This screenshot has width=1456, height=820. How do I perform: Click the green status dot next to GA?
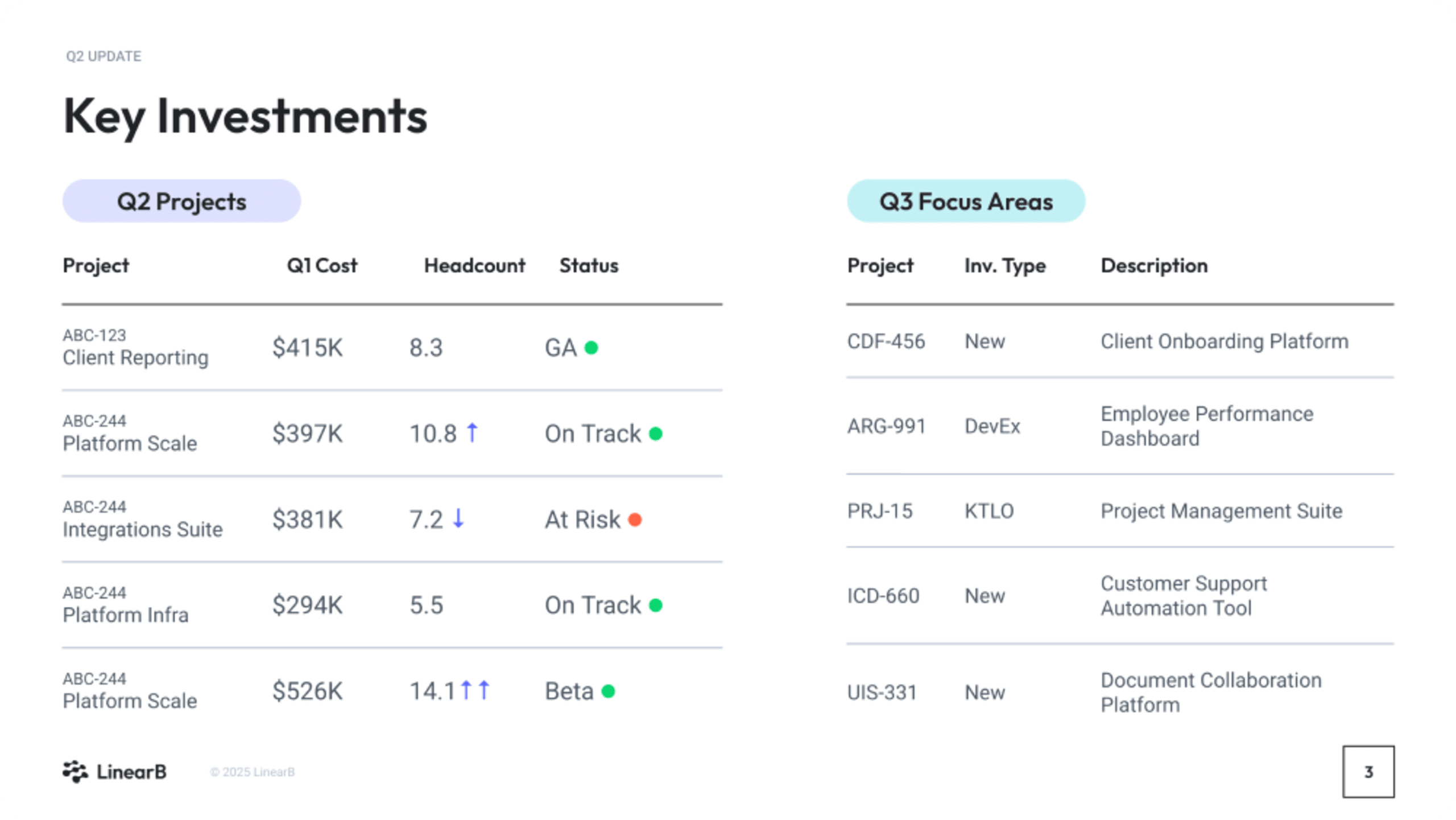pos(591,347)
